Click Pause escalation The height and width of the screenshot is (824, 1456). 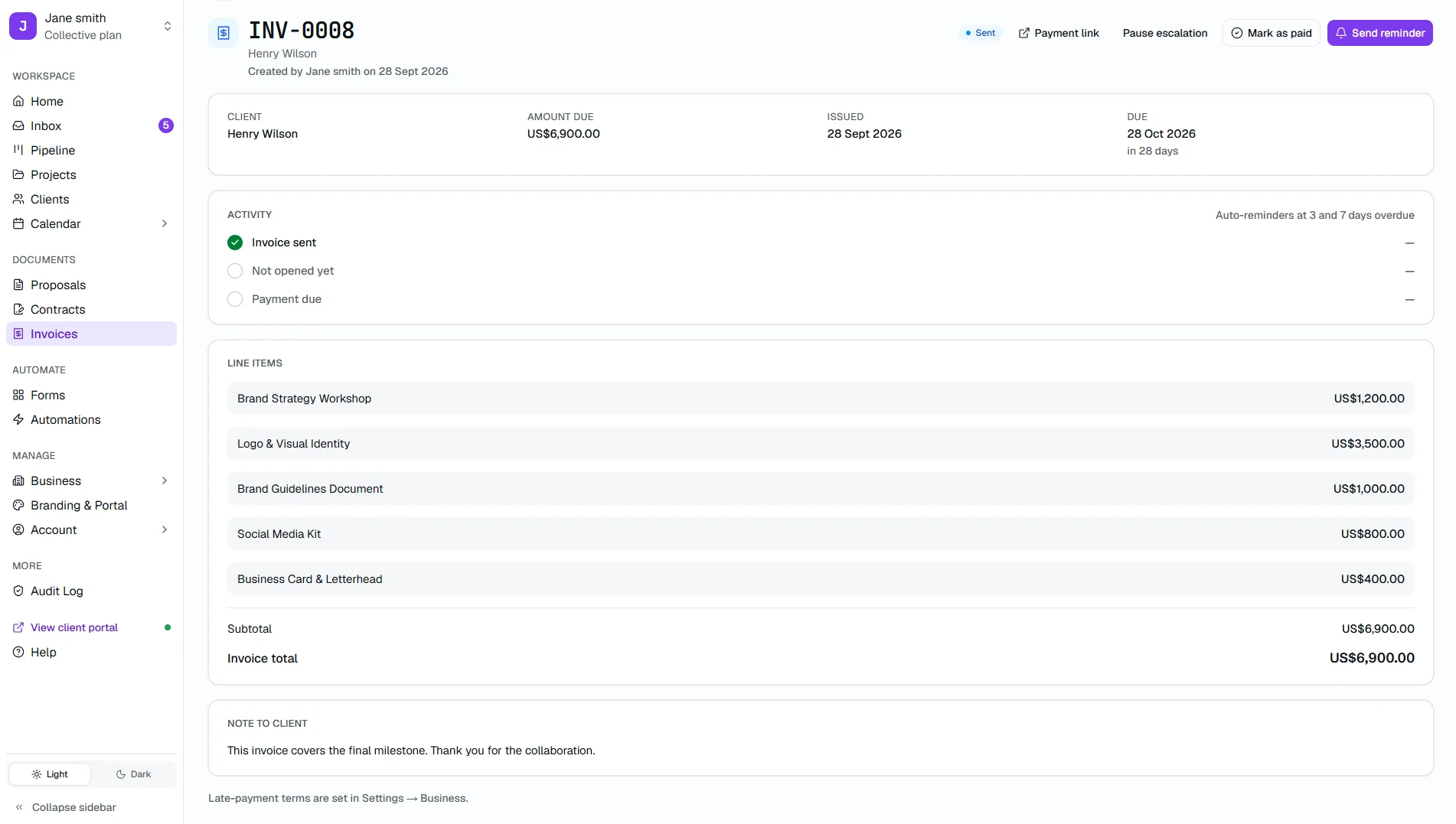click(x=1164, y=33)
